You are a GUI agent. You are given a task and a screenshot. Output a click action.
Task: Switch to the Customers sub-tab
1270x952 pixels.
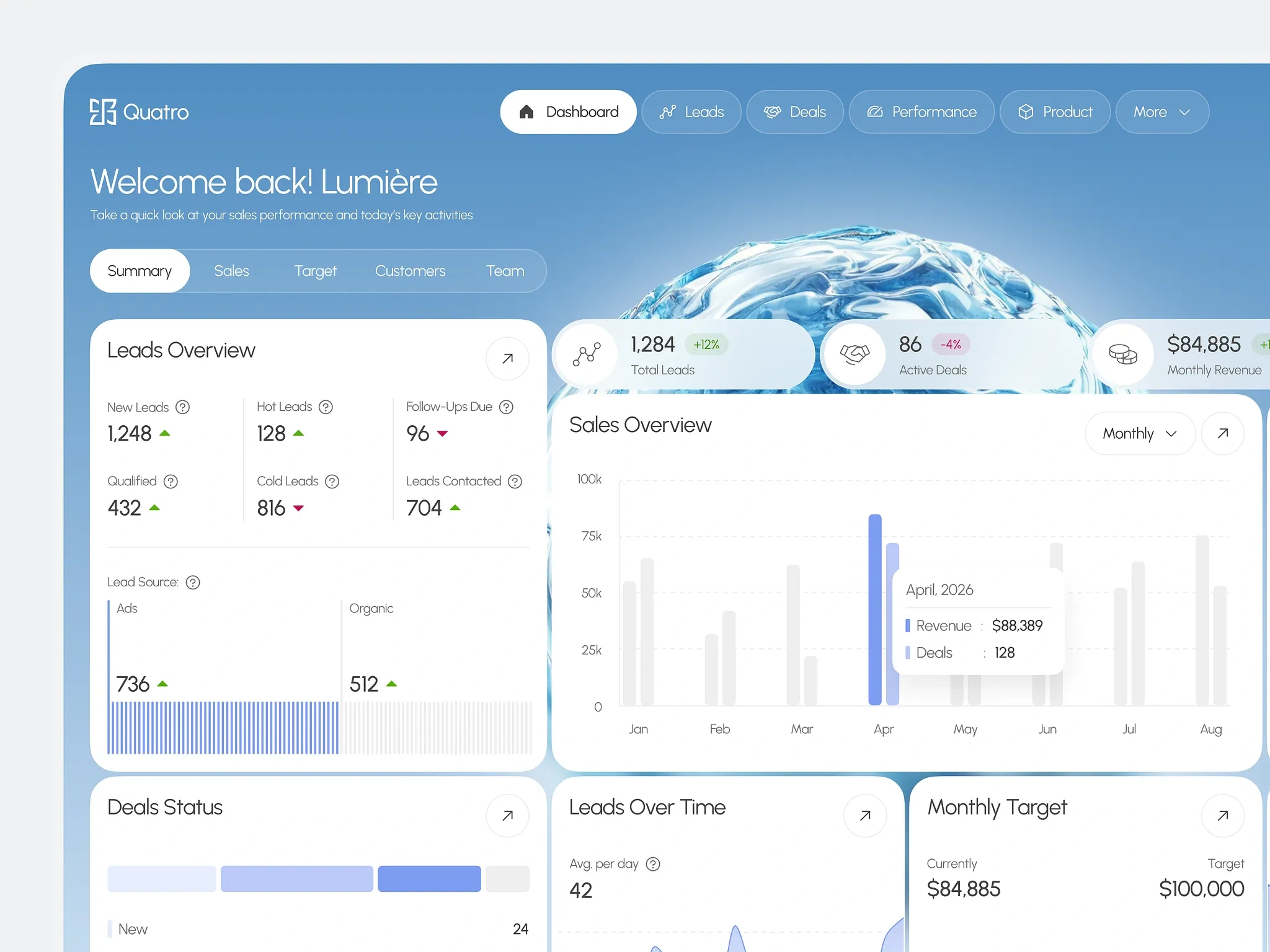coord(410,271)
